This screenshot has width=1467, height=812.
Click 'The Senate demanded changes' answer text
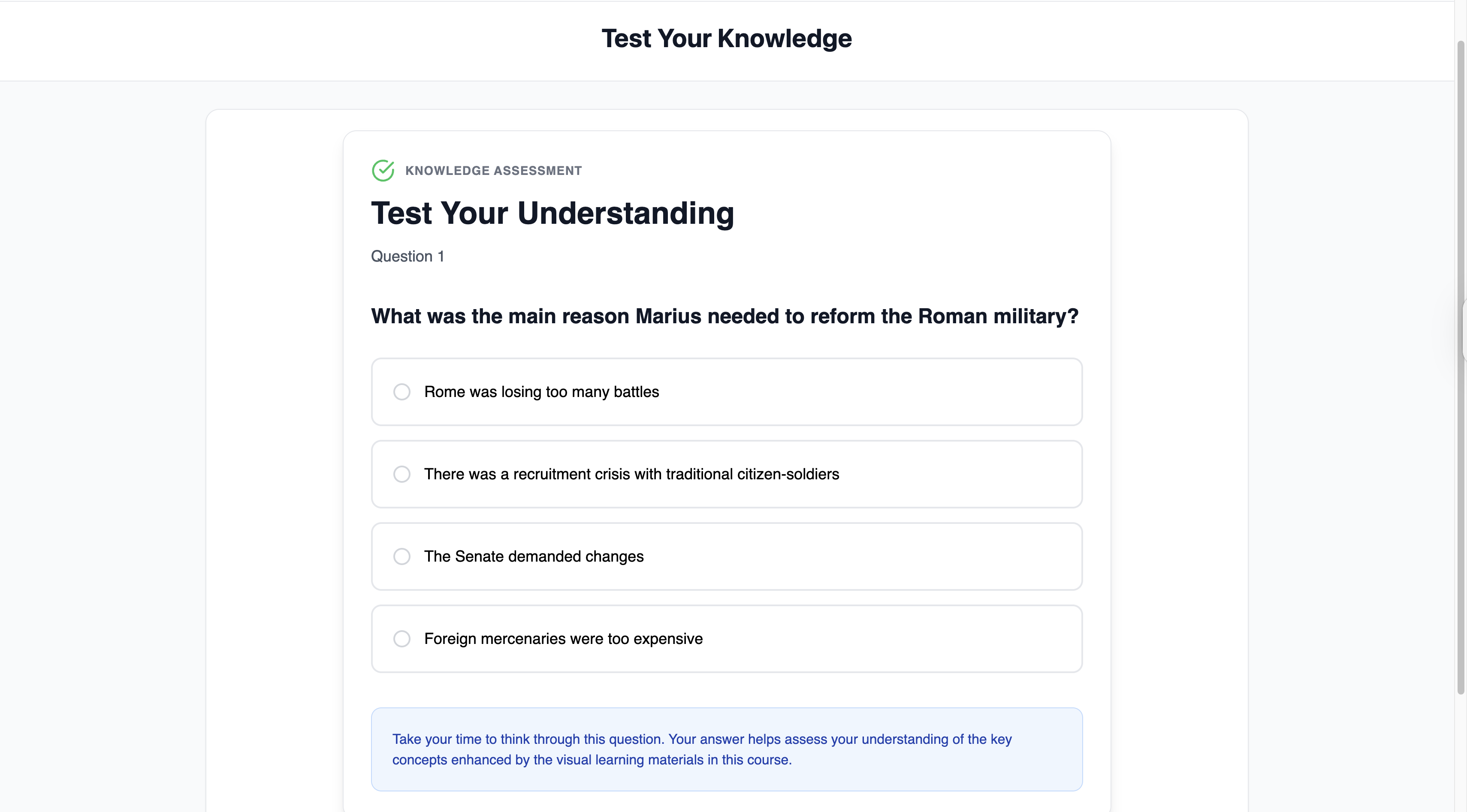(534, 556)
